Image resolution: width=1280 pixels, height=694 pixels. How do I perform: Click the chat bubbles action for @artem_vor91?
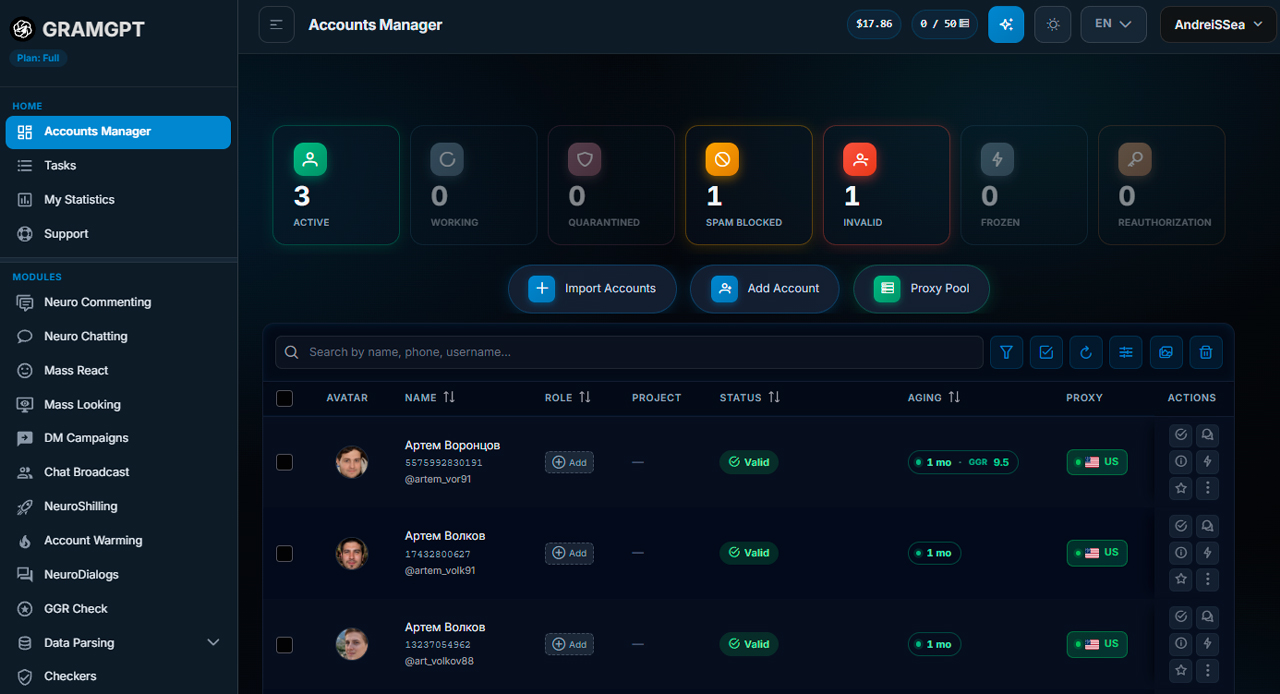point(1208,435)
